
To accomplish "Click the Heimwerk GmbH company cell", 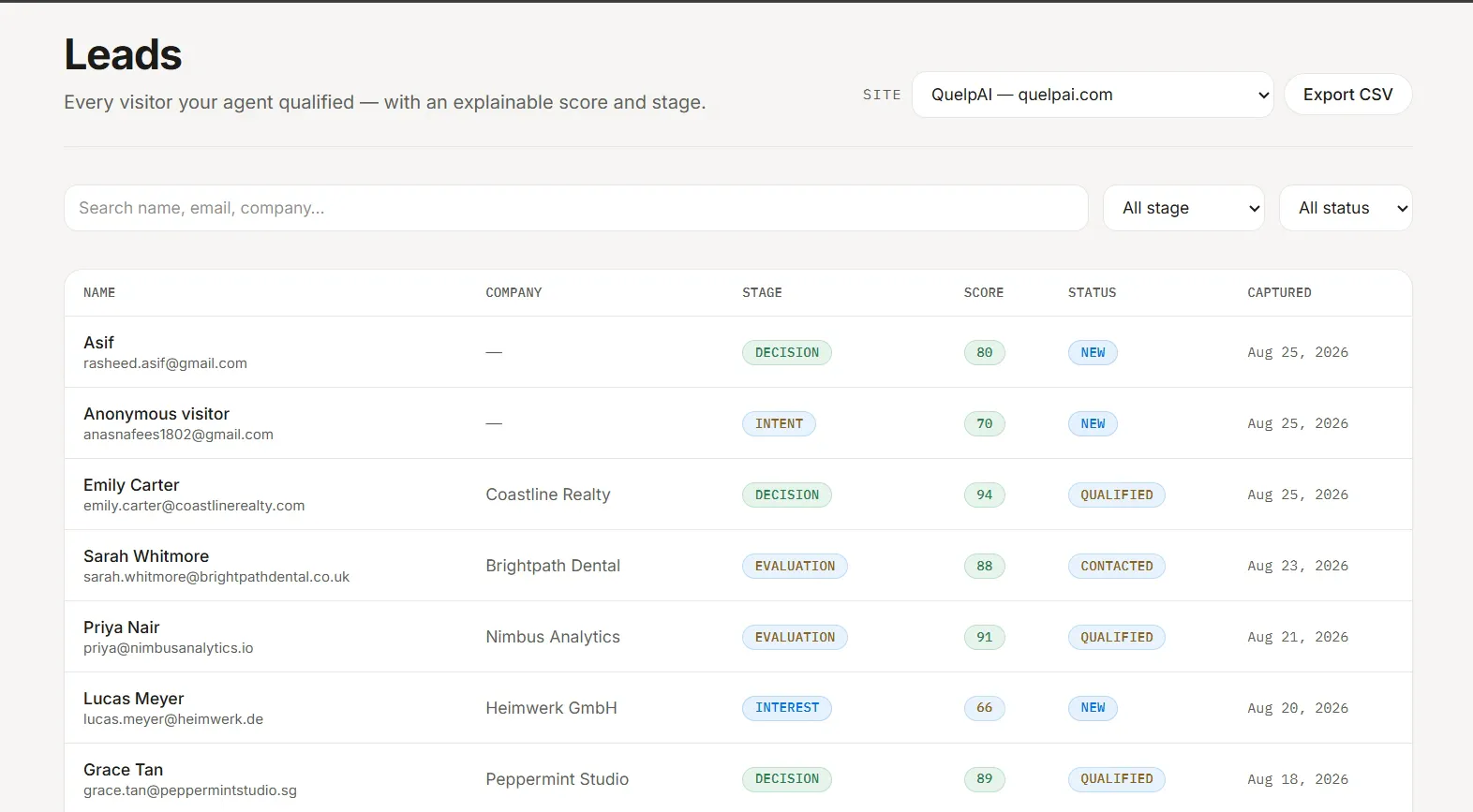I will pos(551,708).
